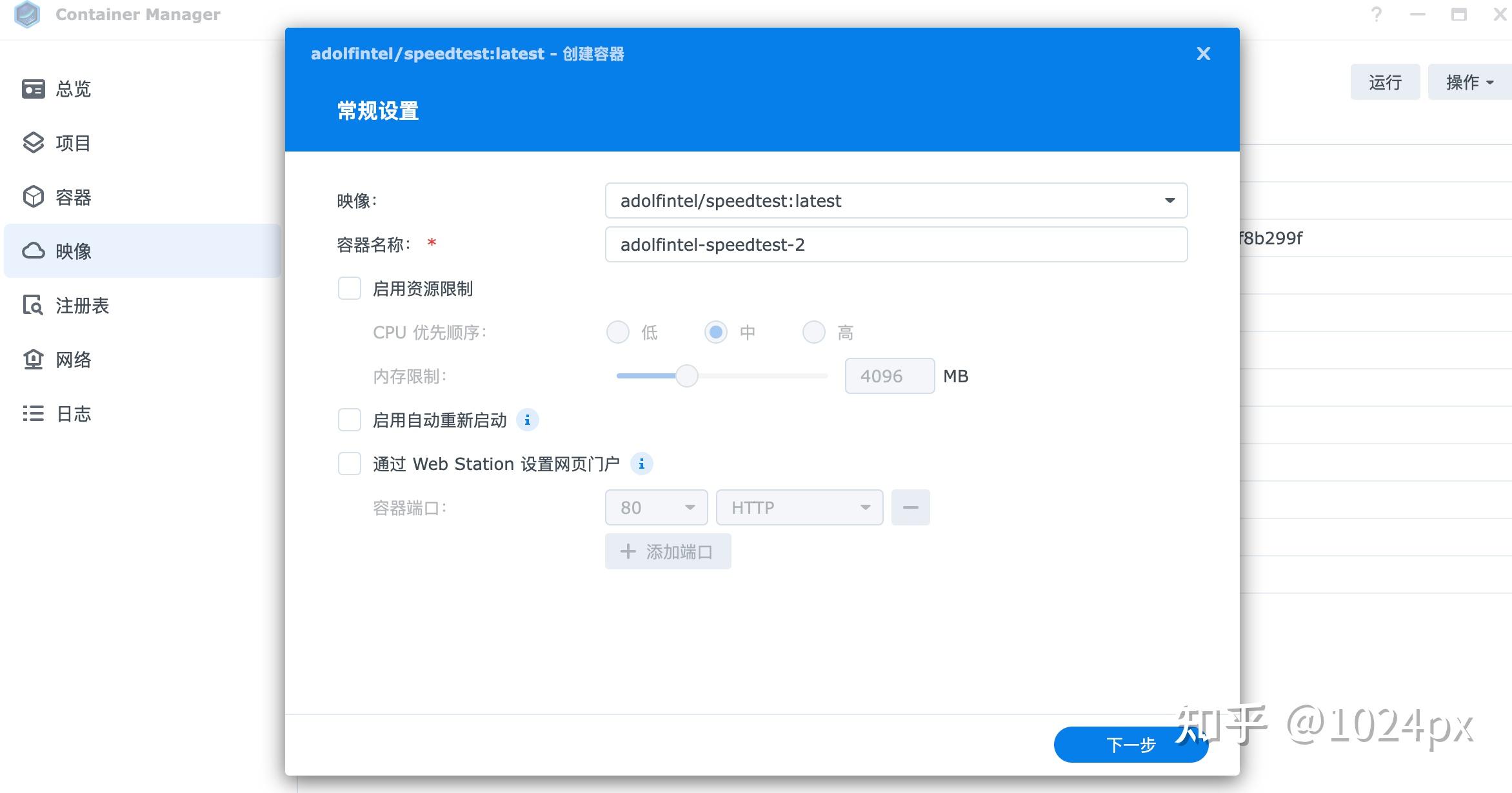Screen dimensions: 1512x793
Task: Select the Container (容器) cube icon
Action: (34, 197)
